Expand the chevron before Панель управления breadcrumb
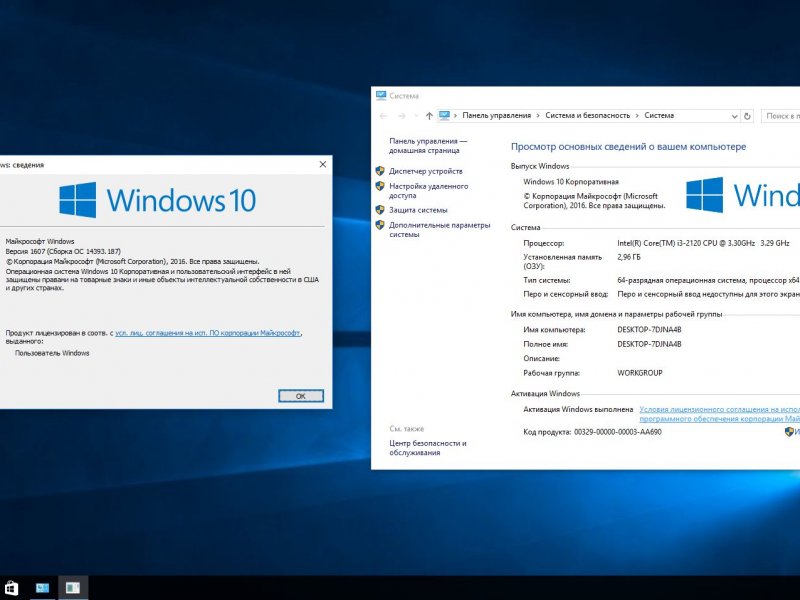The image size is (800, 600). click(455, 116)
